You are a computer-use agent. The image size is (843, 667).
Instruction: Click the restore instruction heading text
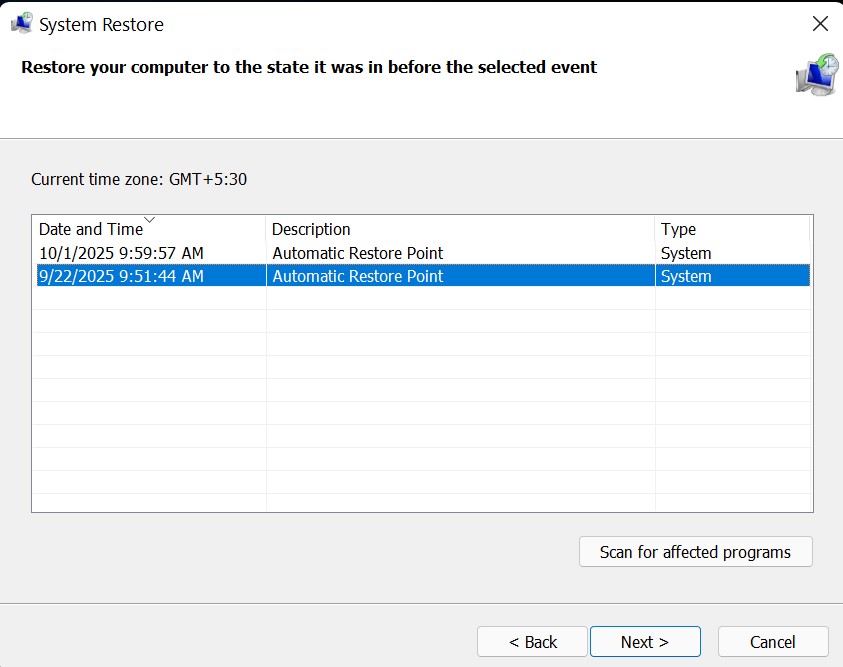[306, 67]
